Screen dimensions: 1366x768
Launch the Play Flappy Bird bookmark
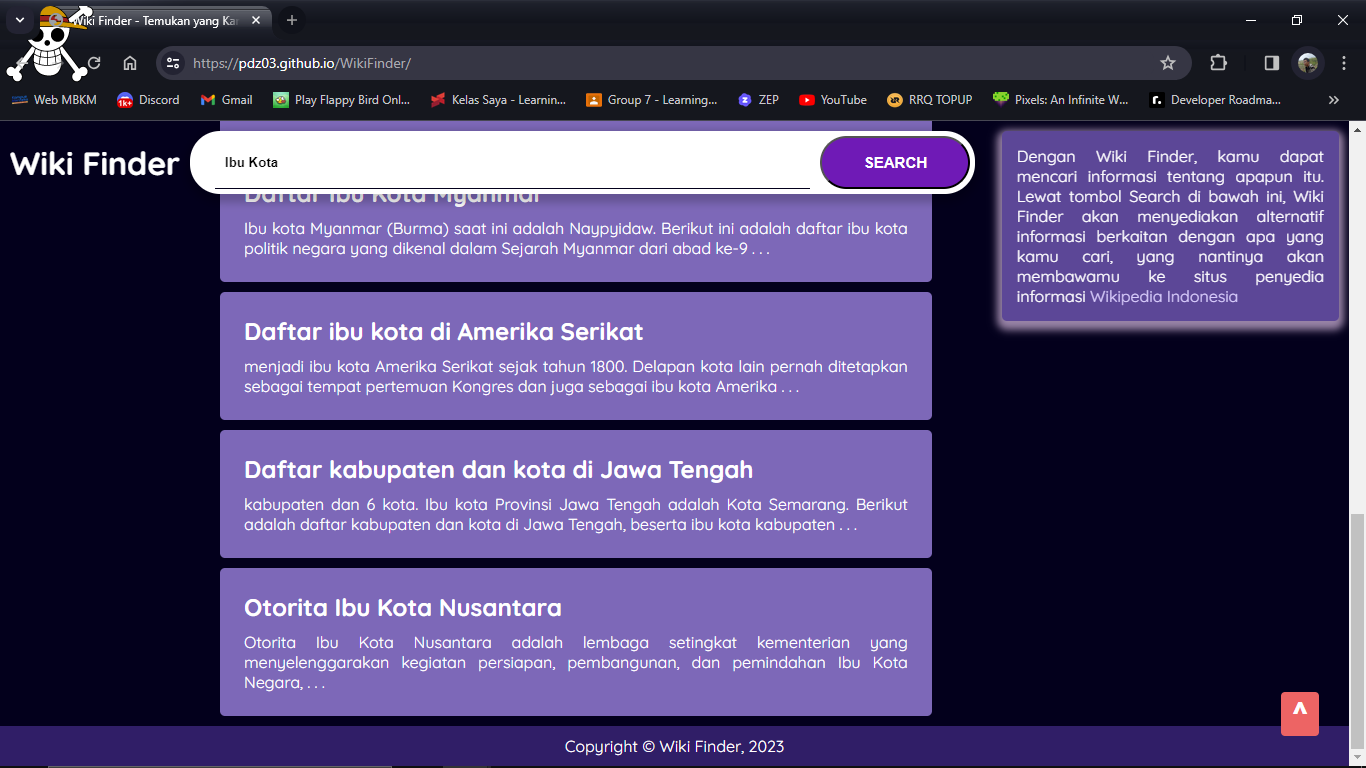[x=341, y=100]
